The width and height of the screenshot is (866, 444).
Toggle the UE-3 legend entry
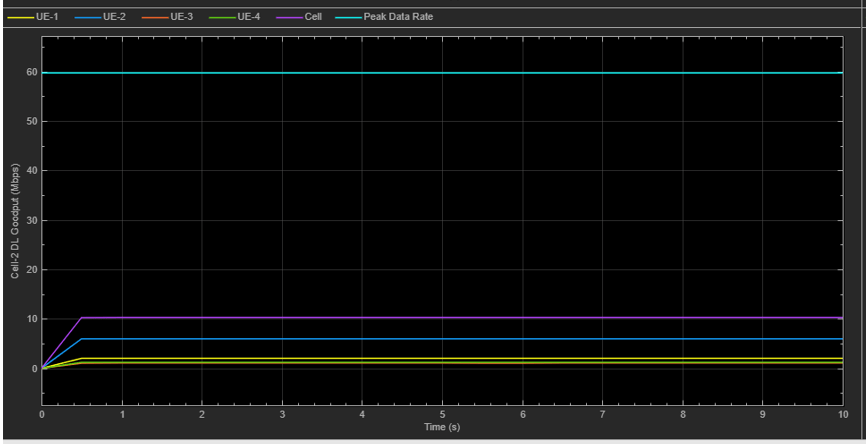point(167,17)
